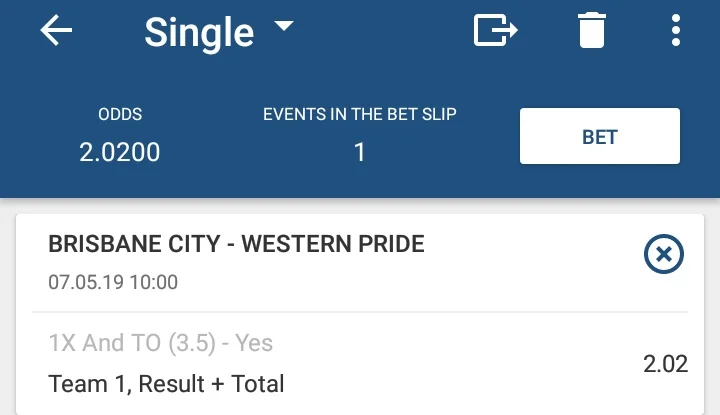The image size is (720, 415).
Task: Select the Brisbane City - Western Pride match title
Action: coord(236,244)
